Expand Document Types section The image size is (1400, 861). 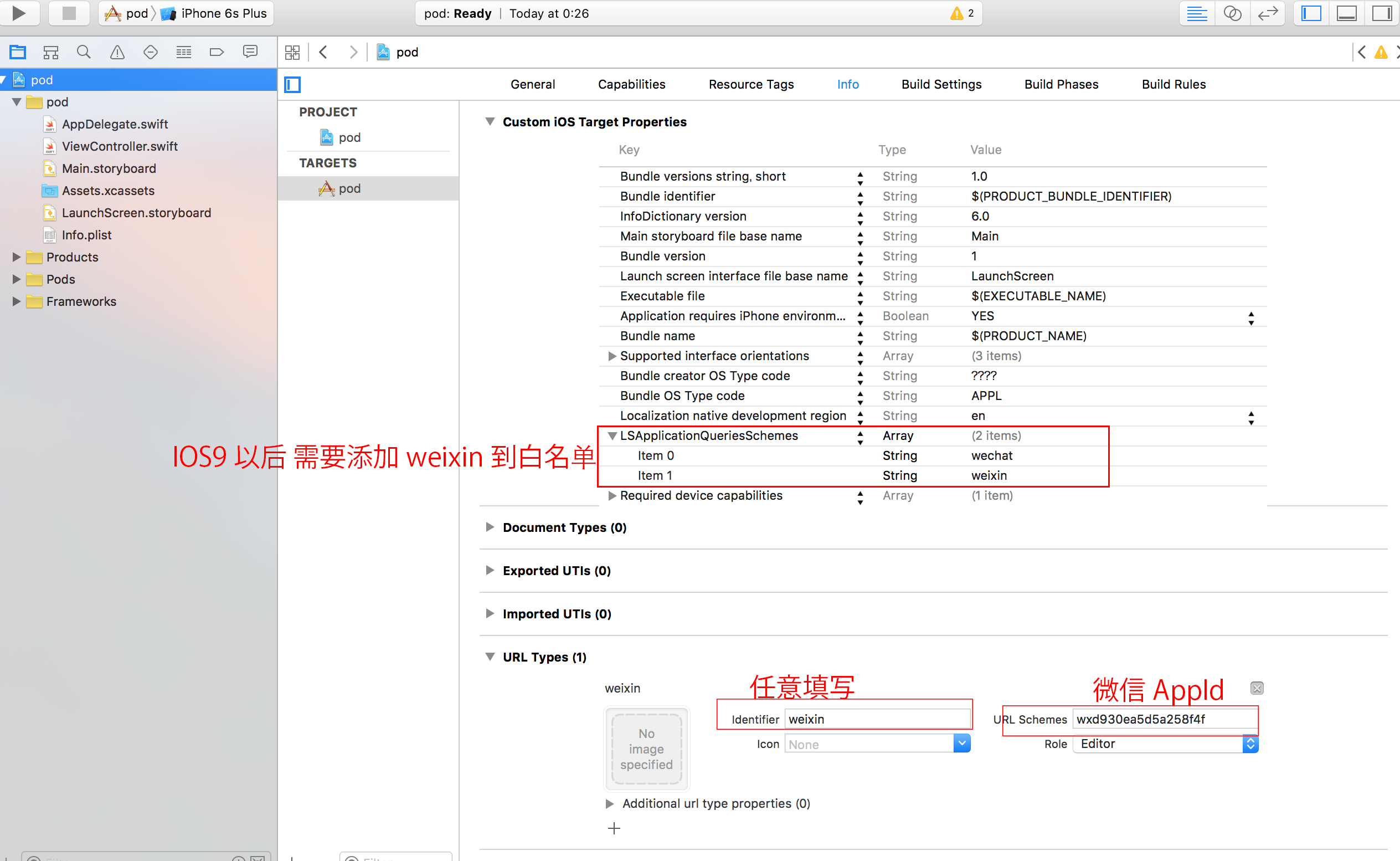(x=490, y=527)
